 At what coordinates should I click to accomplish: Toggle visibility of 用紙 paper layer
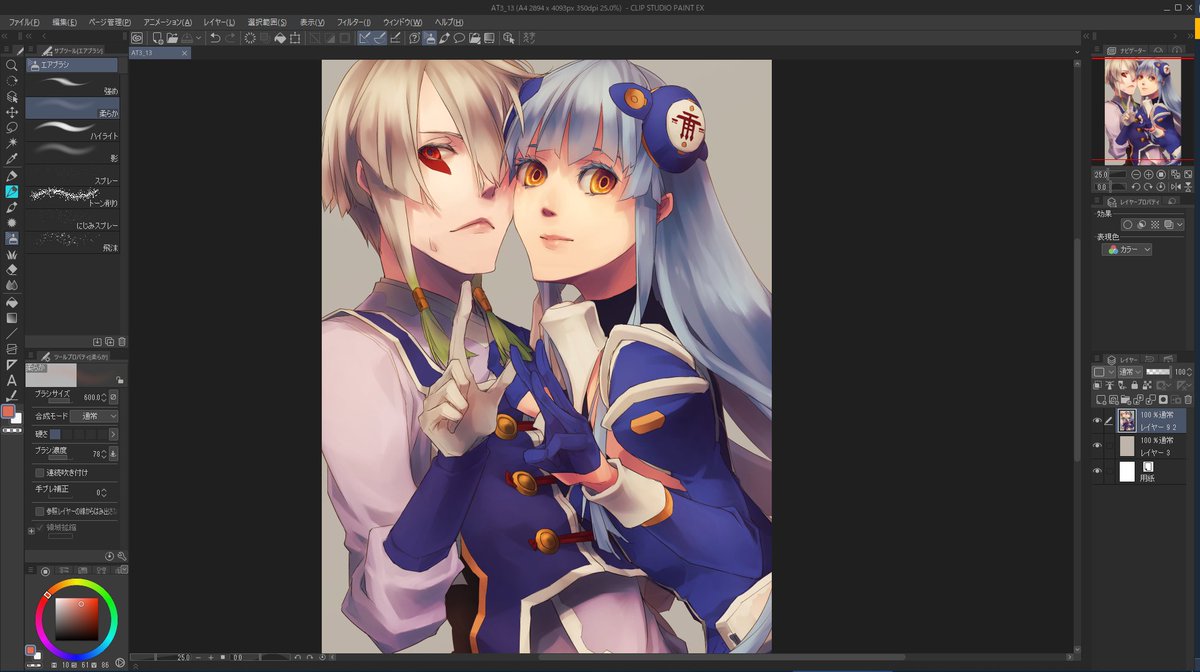[x=1097, y=471]
